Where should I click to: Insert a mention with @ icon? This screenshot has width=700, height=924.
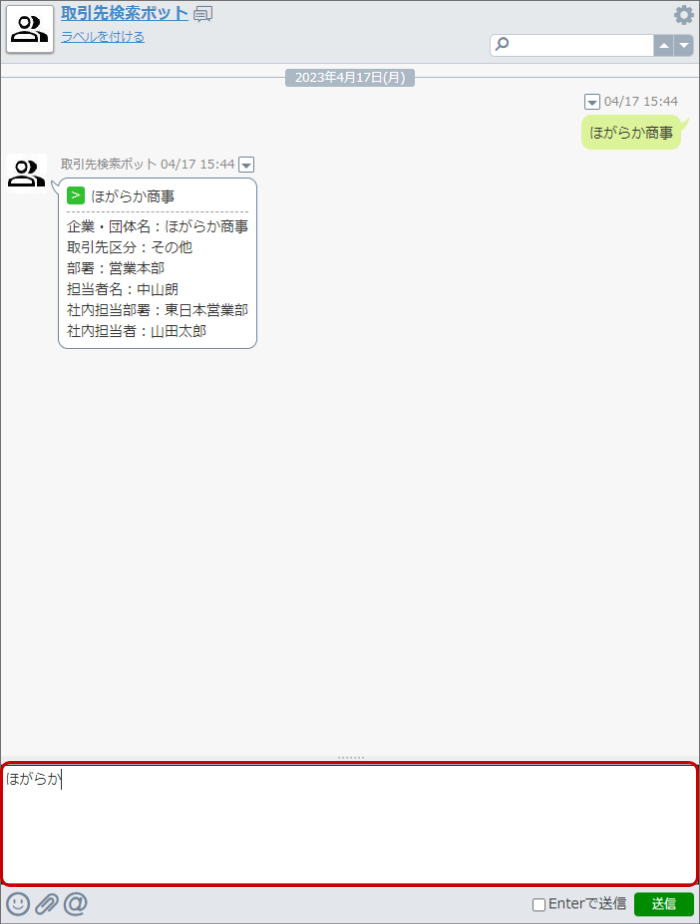pyautogui.click(x=75, y=903)
